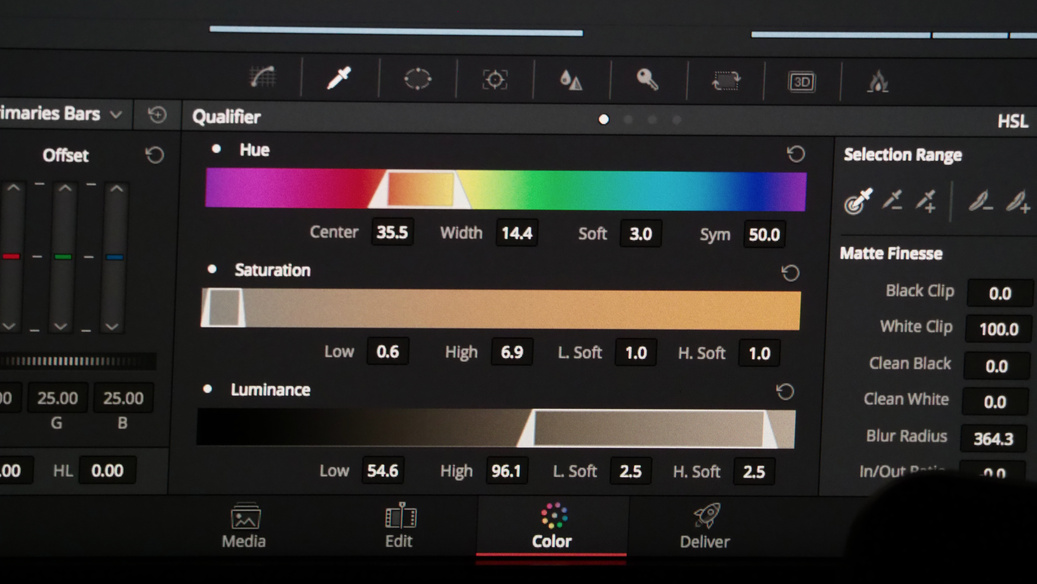Decrease the green Offset bar down arrow

[x=61, y=326]
